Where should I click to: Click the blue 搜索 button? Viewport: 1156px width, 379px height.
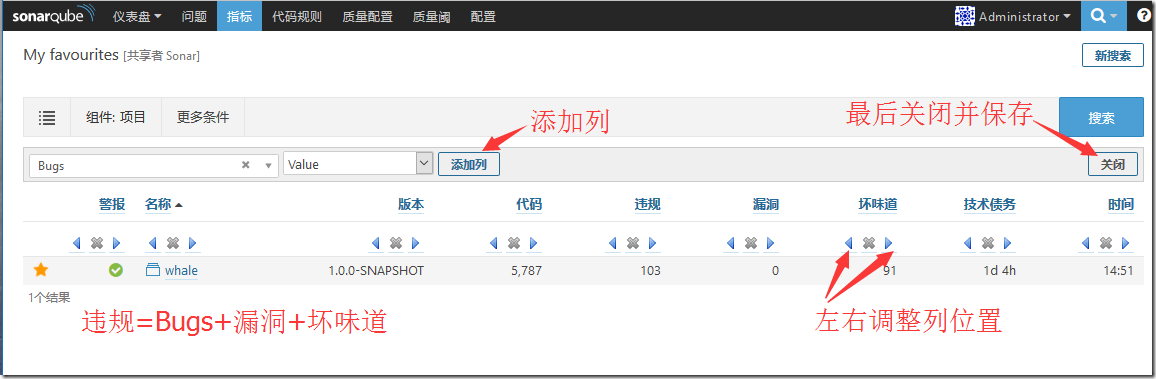pyautogui.click(x=1101, y=117)
